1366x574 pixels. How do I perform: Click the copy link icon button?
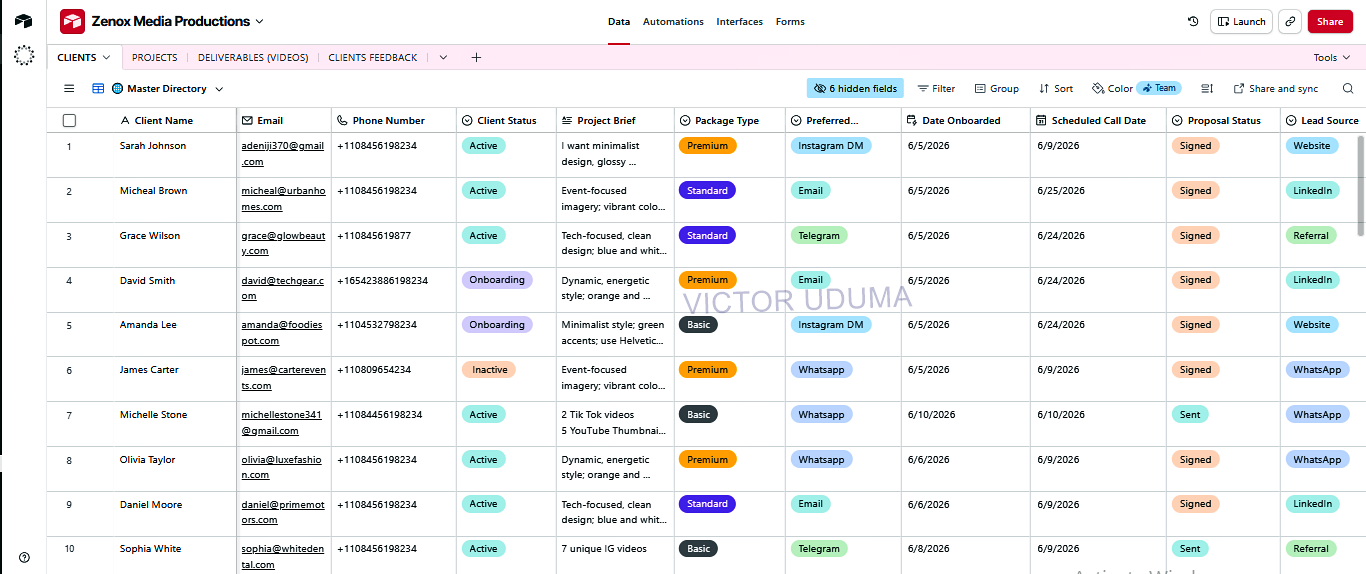(1290, 21)
